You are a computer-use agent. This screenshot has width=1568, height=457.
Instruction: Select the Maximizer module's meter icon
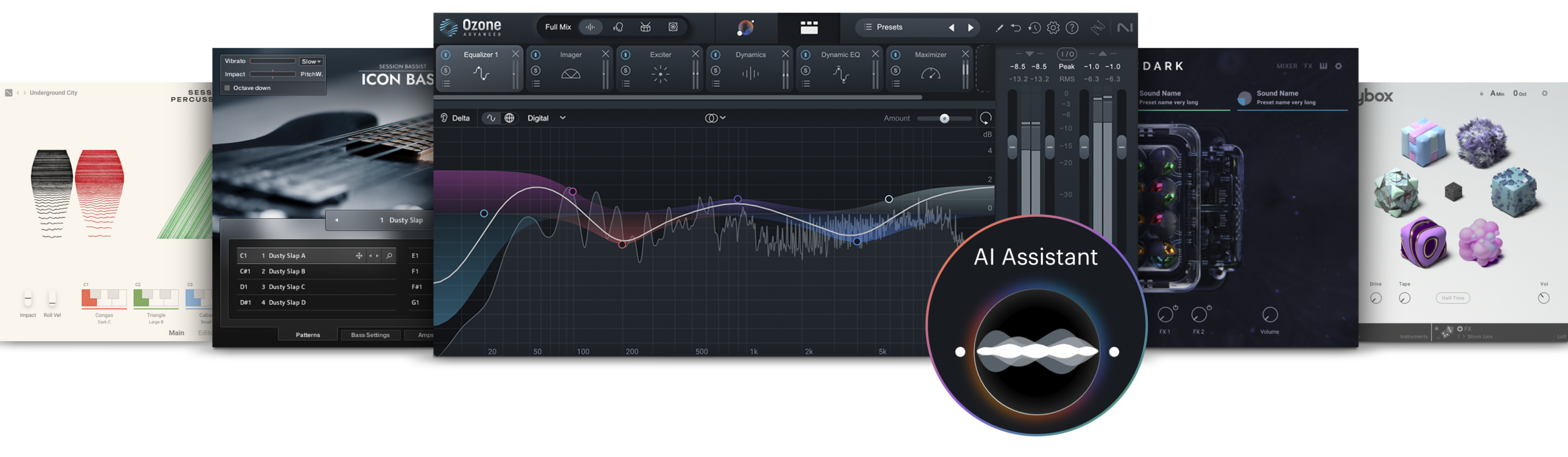point(931,74)
